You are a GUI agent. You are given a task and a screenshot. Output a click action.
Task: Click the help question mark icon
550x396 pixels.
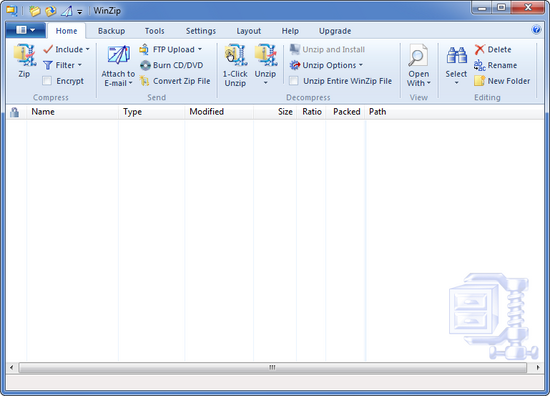536,30
